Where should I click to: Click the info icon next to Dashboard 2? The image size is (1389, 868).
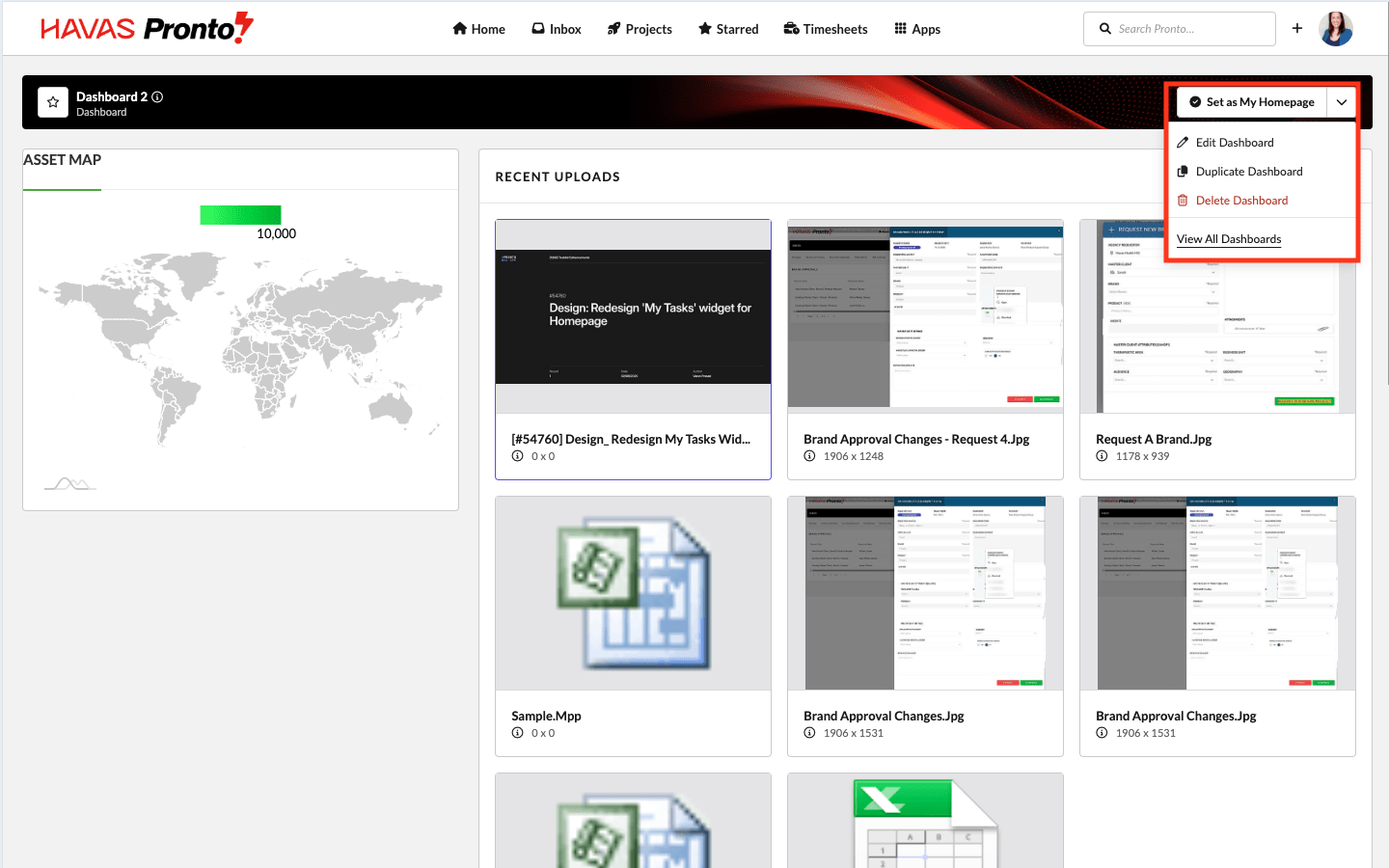157,96
